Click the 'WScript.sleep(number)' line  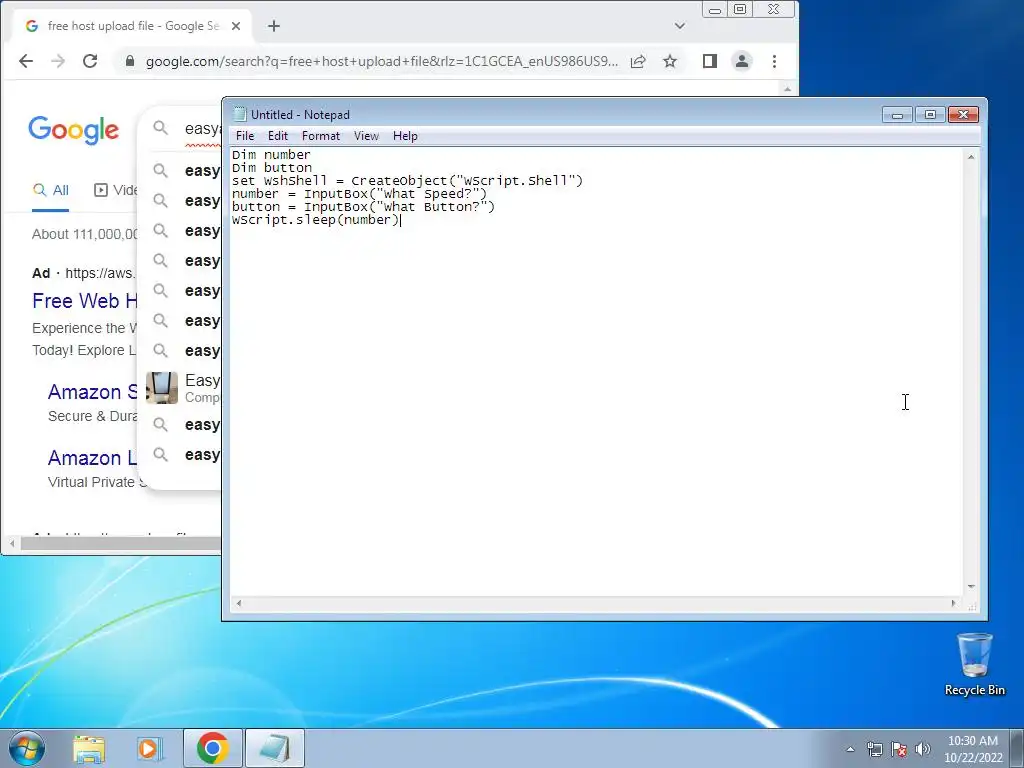click(315, 220)
